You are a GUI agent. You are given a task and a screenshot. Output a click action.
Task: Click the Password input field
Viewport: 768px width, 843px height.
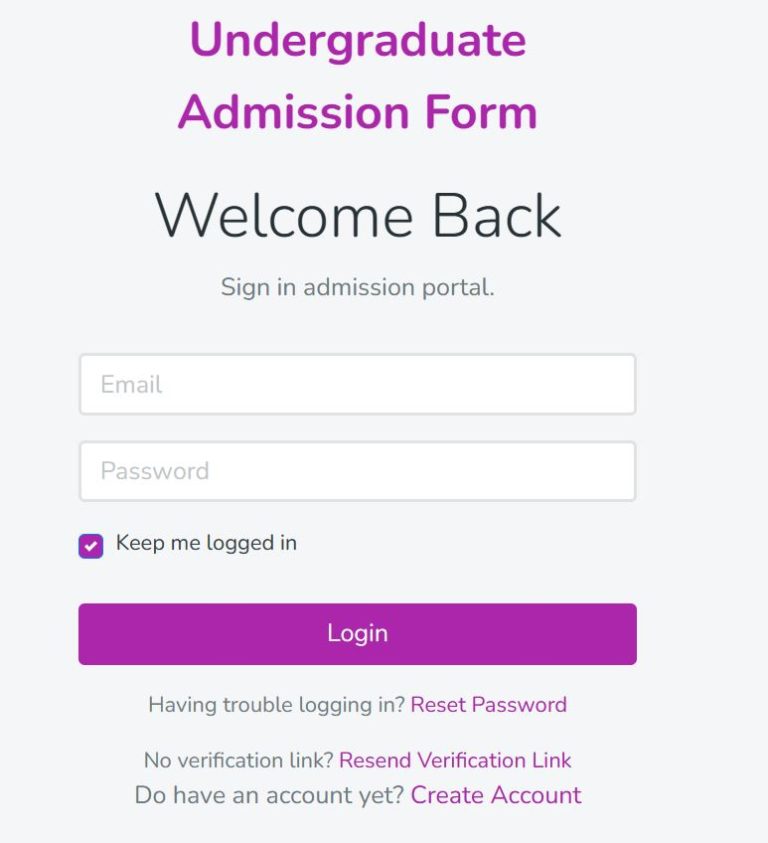click(358, 470)
